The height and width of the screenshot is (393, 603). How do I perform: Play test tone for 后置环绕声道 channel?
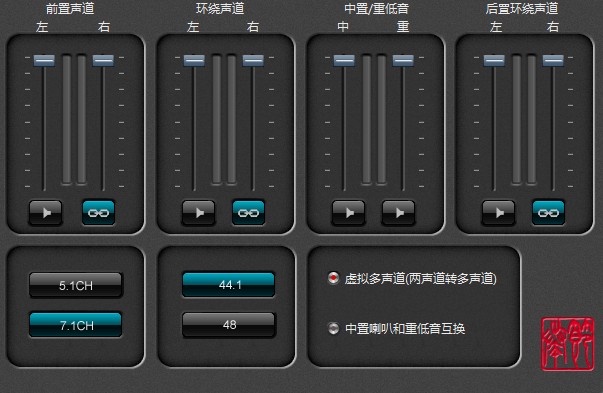[498, 212]
